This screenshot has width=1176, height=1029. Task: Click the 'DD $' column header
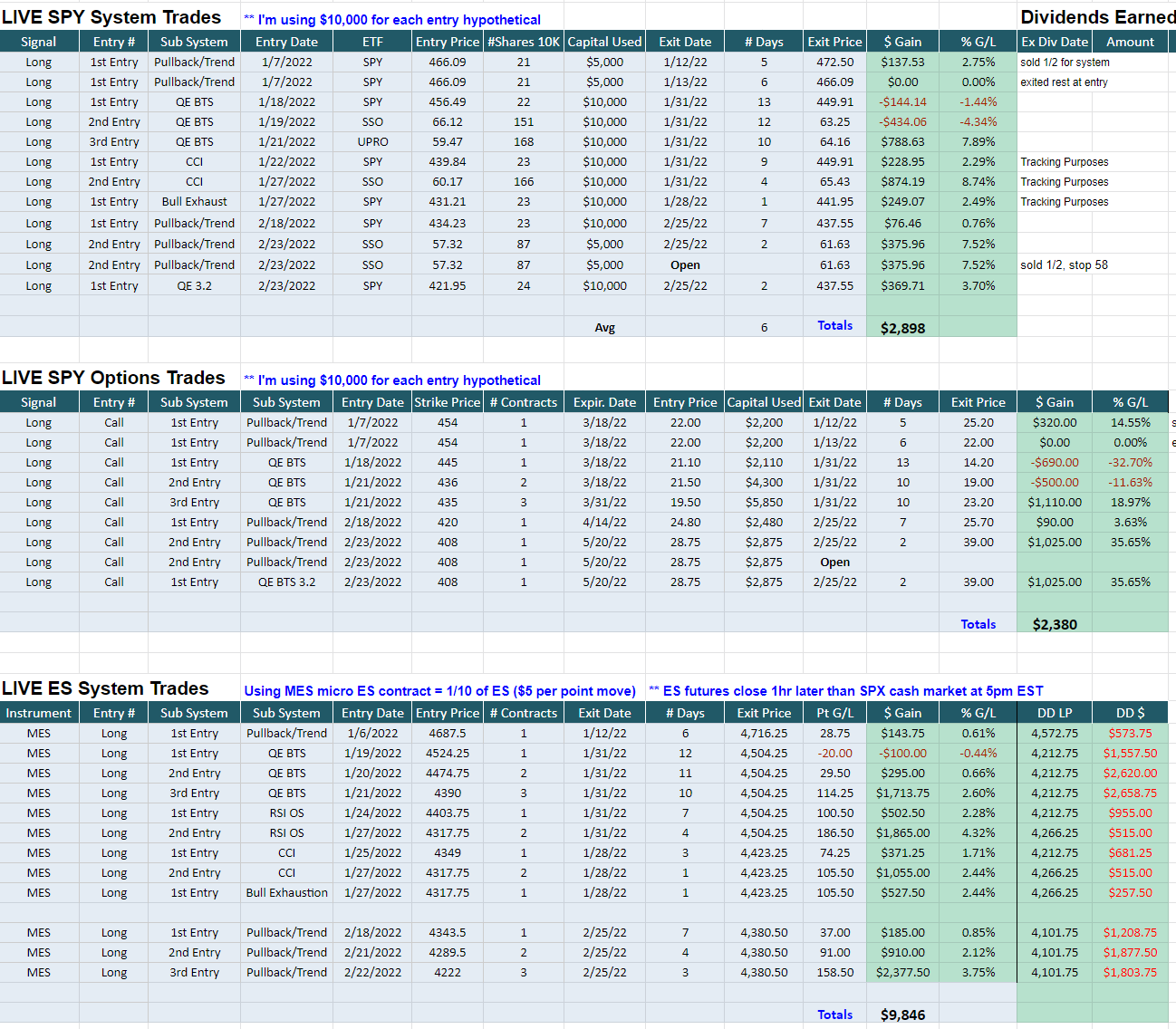click(1130, 713)
